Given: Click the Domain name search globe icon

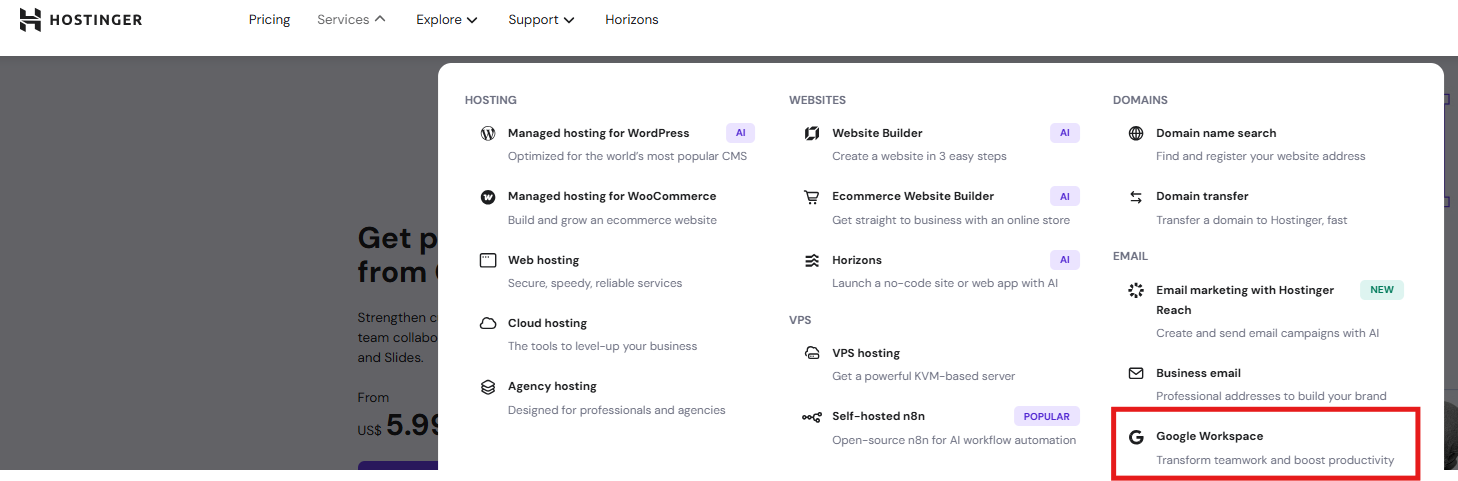Looking at the screenshot, I should [1136, 133].
